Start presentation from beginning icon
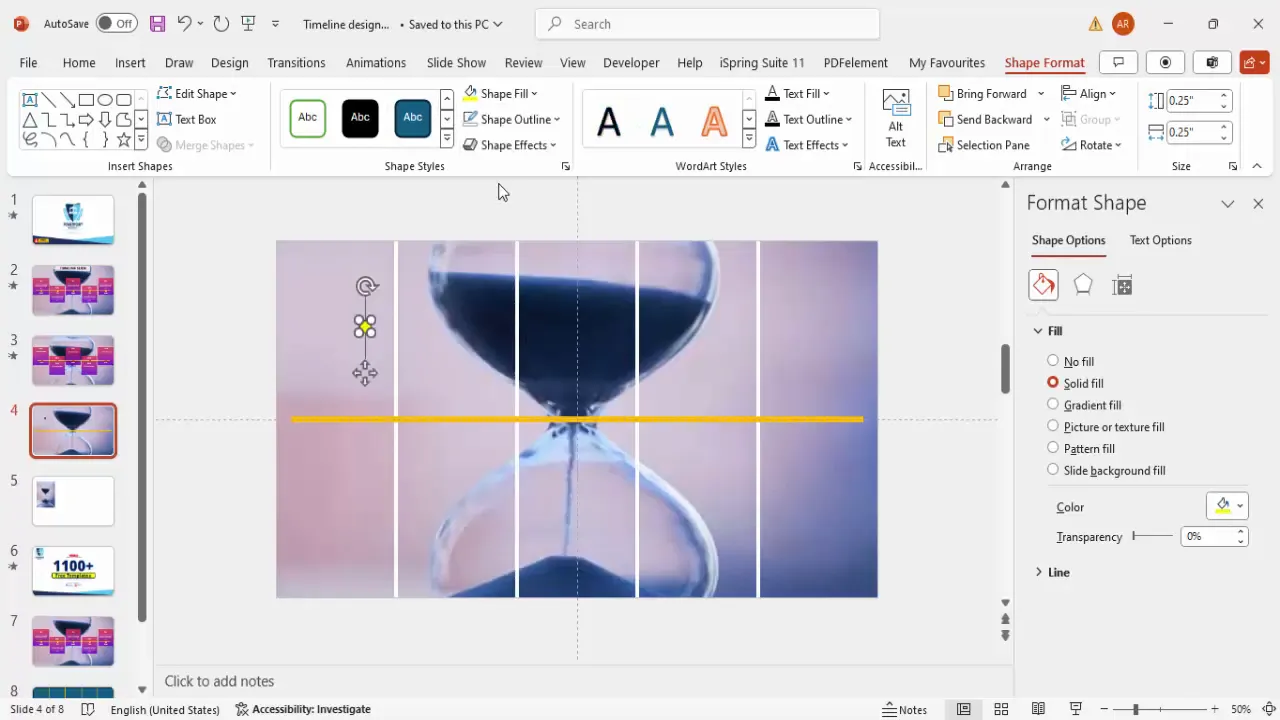The height and width of the screenshot is (720, 1280). coord(249,23)
